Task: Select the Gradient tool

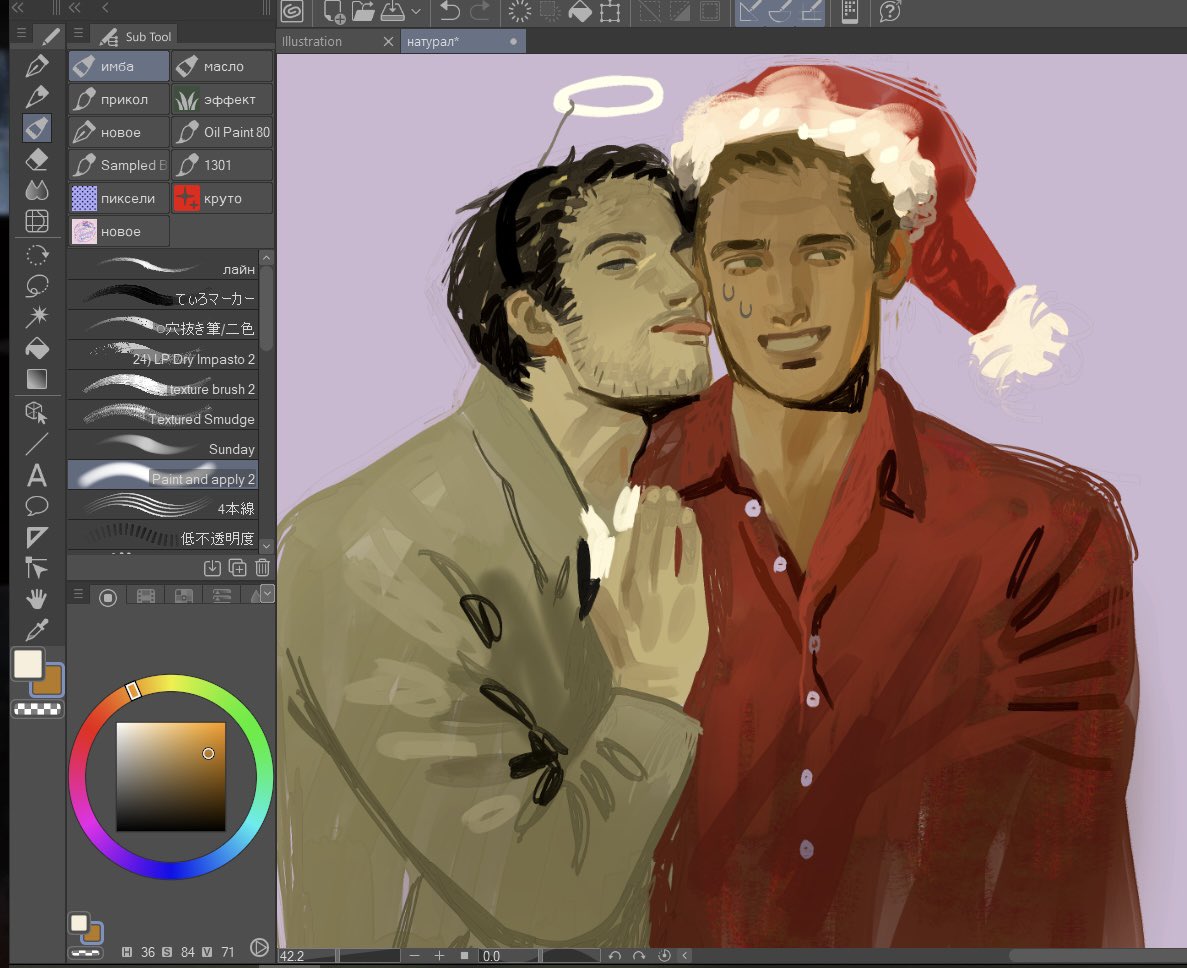Action: (37, 379)
